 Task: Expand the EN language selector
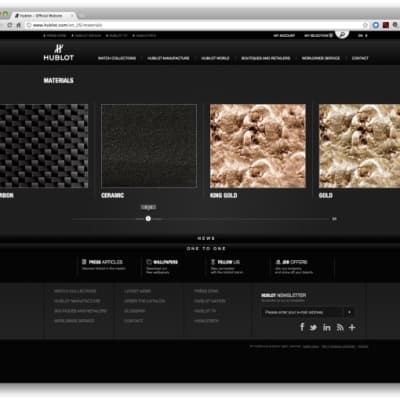tap(362, 35)
